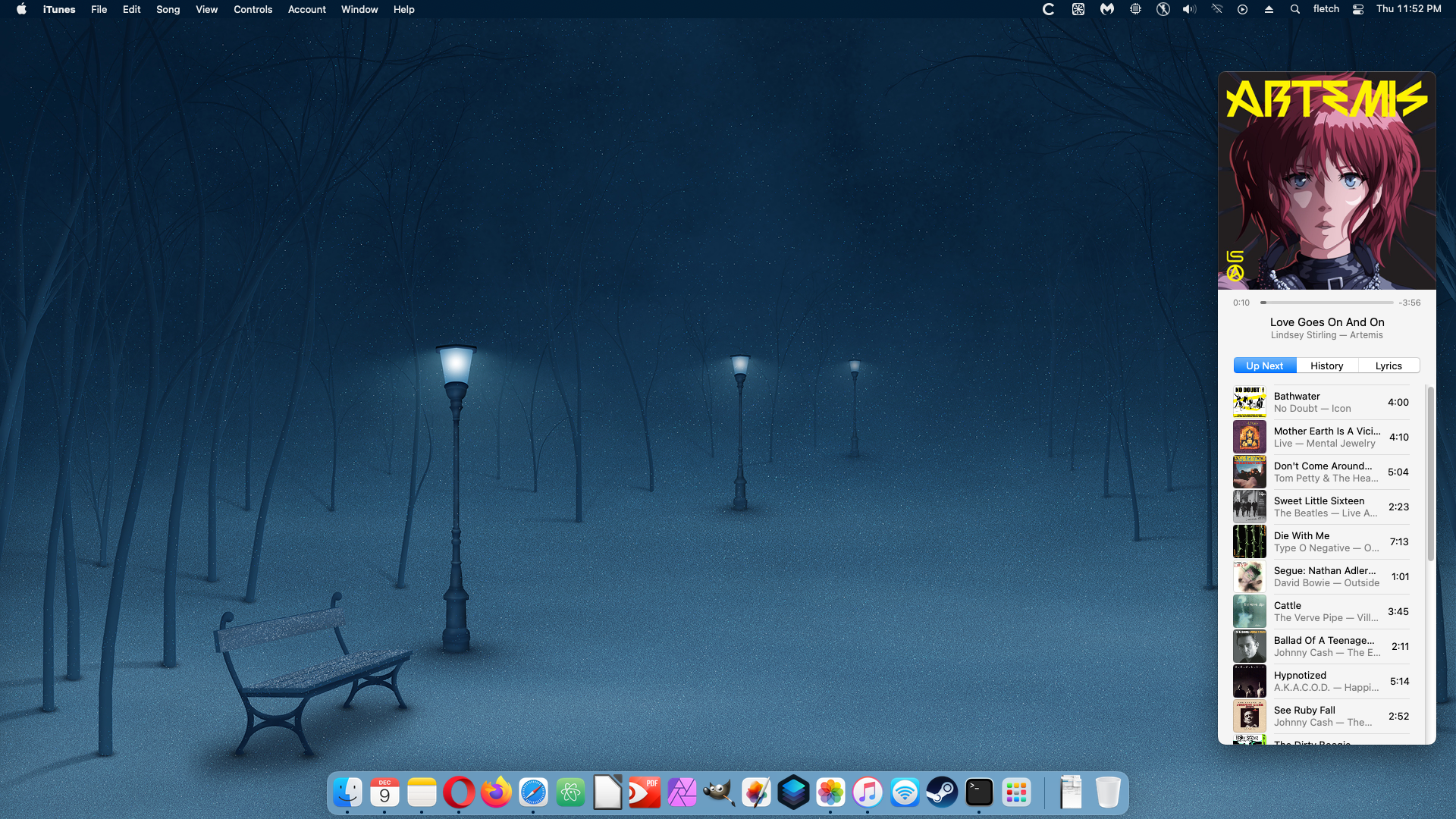Select Segue: Nathan Adler... by David Bowie
The height and width of the screenshot is (819, 1456).
(x=1321, y=577)
